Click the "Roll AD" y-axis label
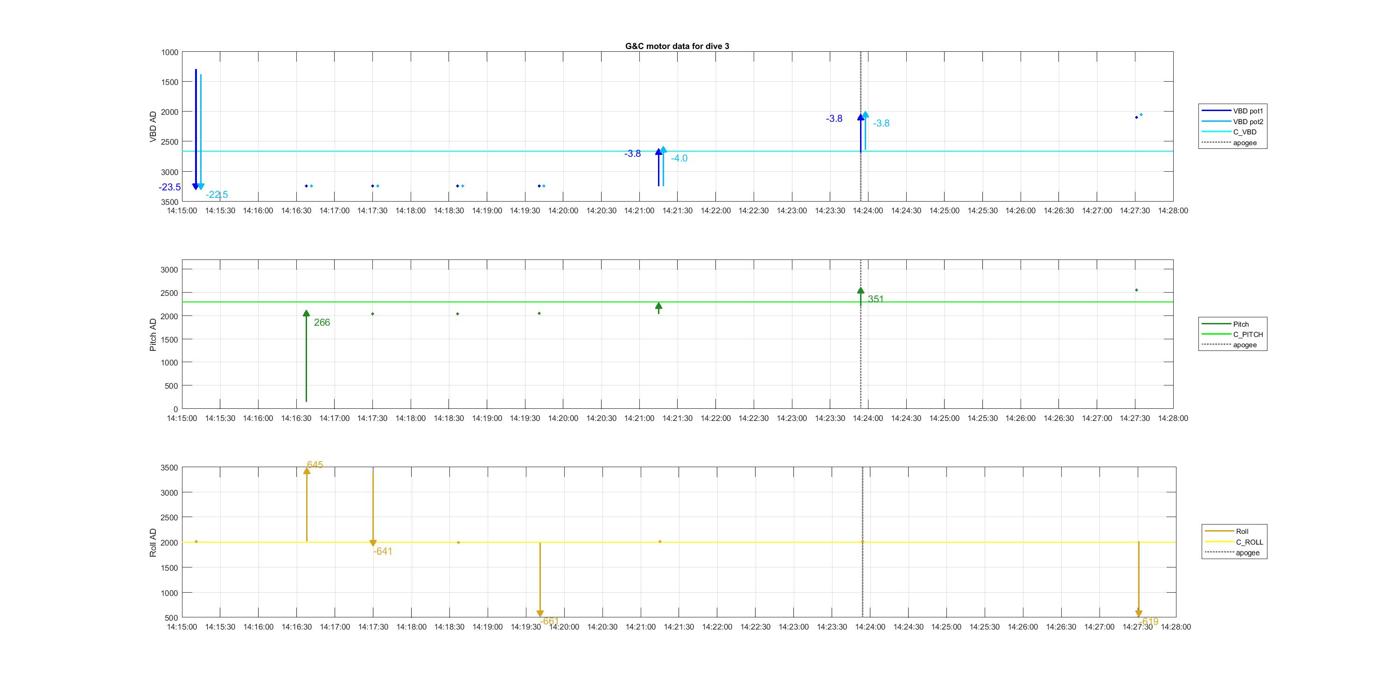 154,542
